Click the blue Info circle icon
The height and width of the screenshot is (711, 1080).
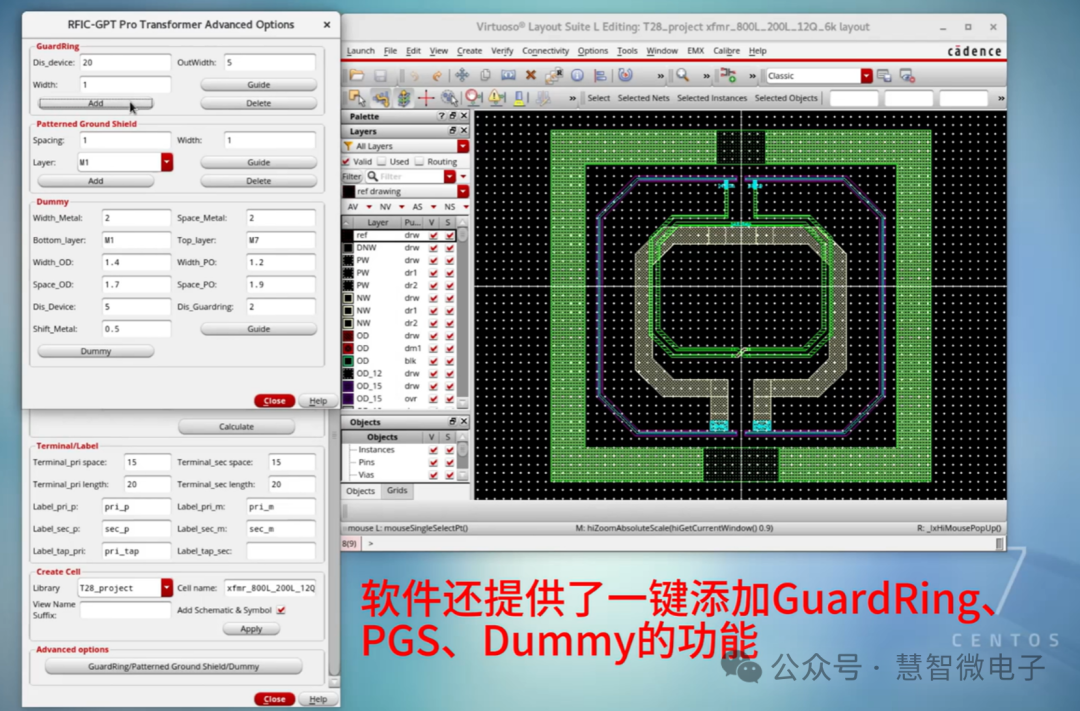[x=577, y=75]
